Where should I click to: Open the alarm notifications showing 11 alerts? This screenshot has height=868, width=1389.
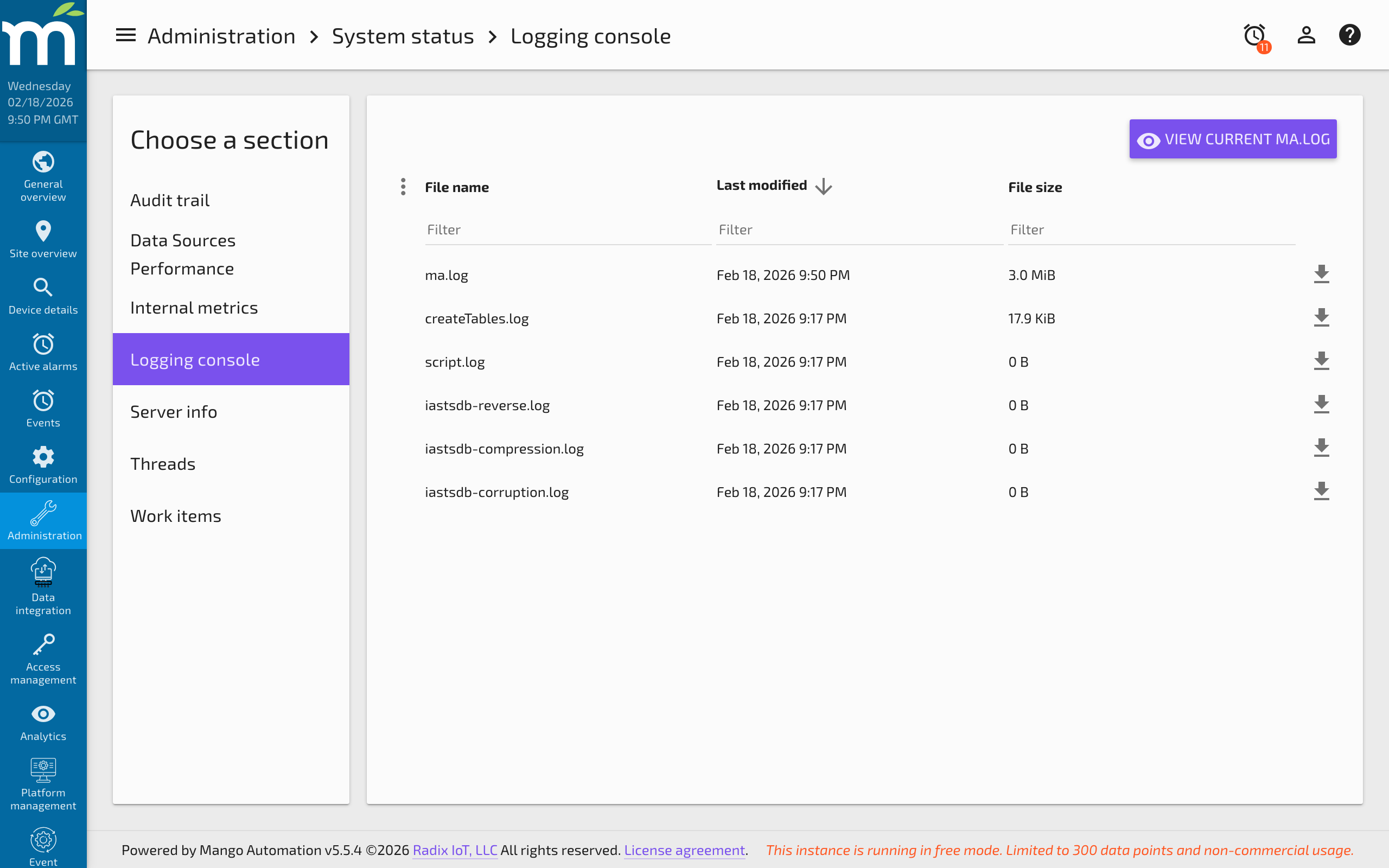[1253, 35]
